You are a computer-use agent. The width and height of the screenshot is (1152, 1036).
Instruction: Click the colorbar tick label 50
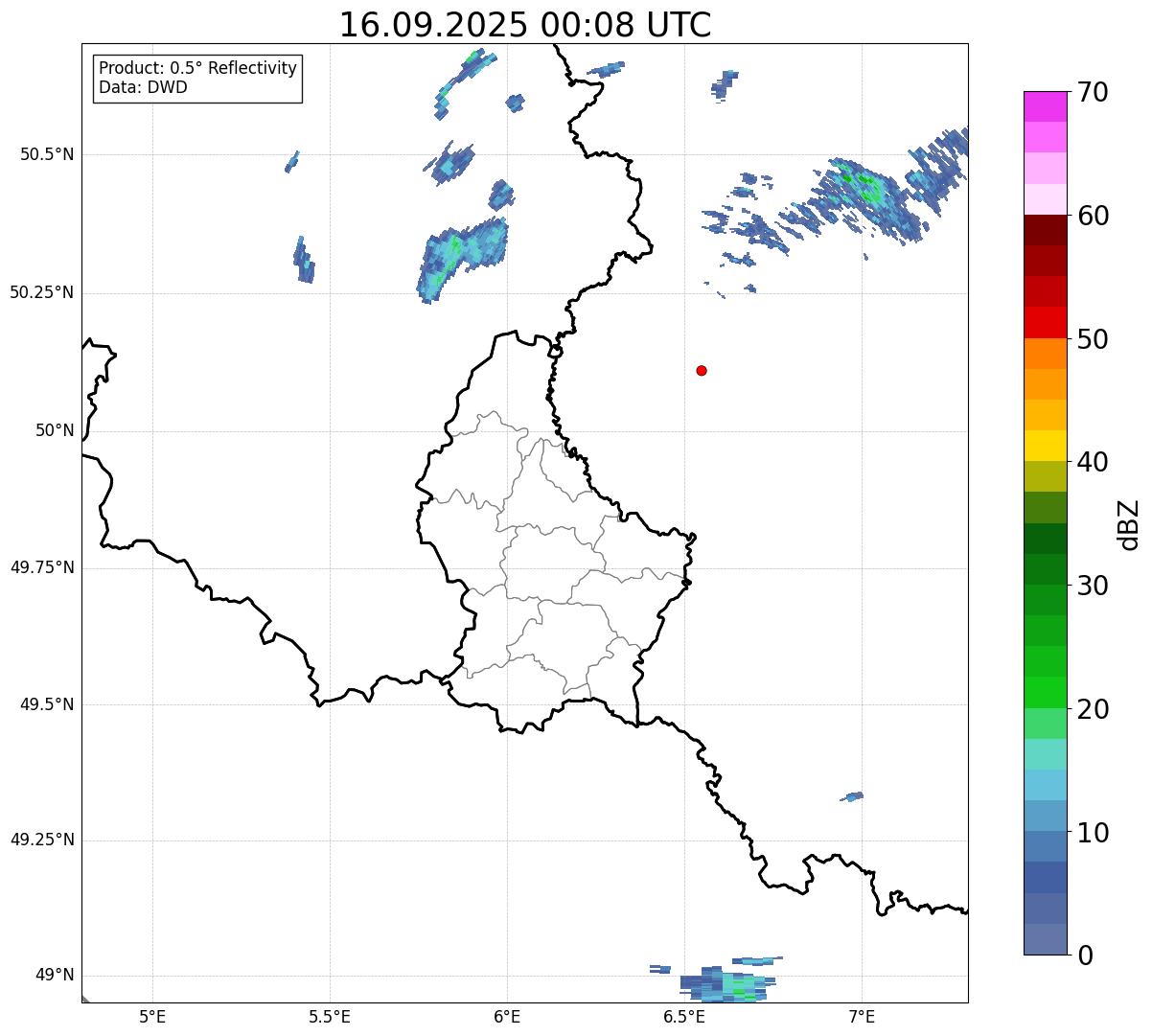coord(1093,339)
